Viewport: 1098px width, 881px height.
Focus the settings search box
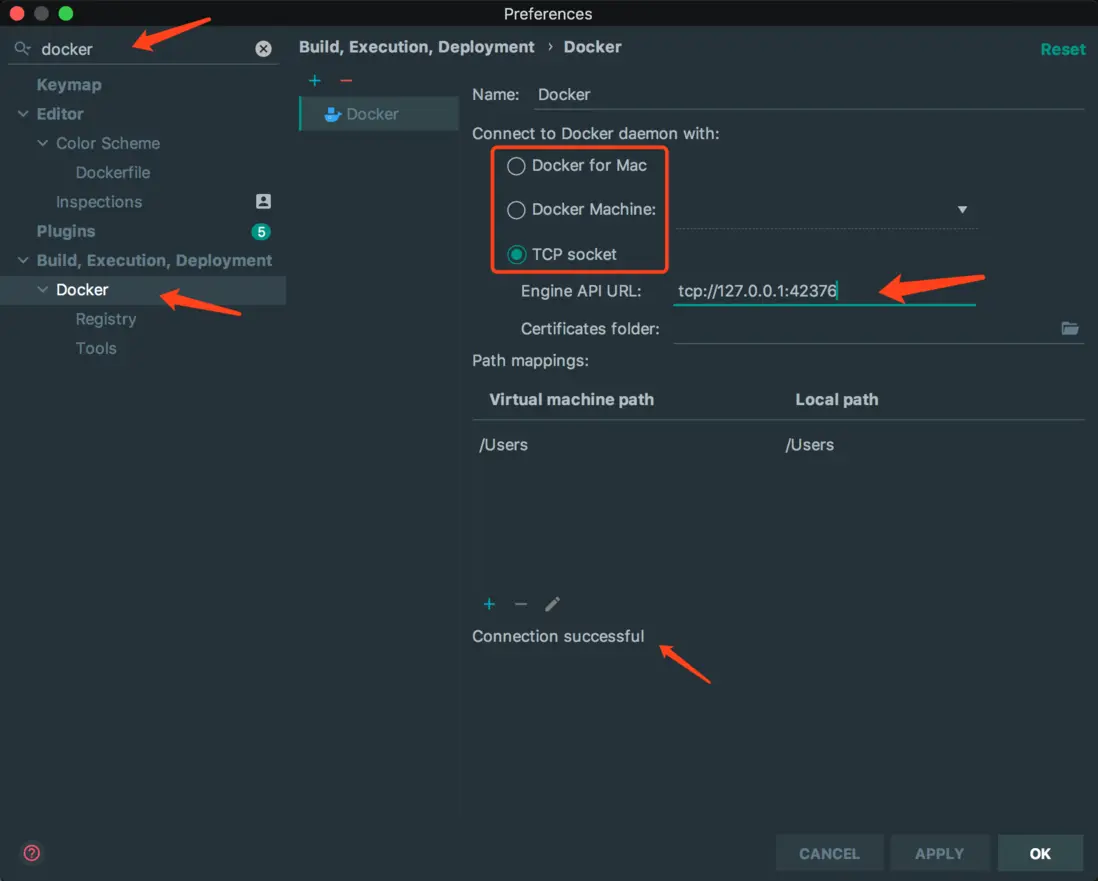(144, 49)
